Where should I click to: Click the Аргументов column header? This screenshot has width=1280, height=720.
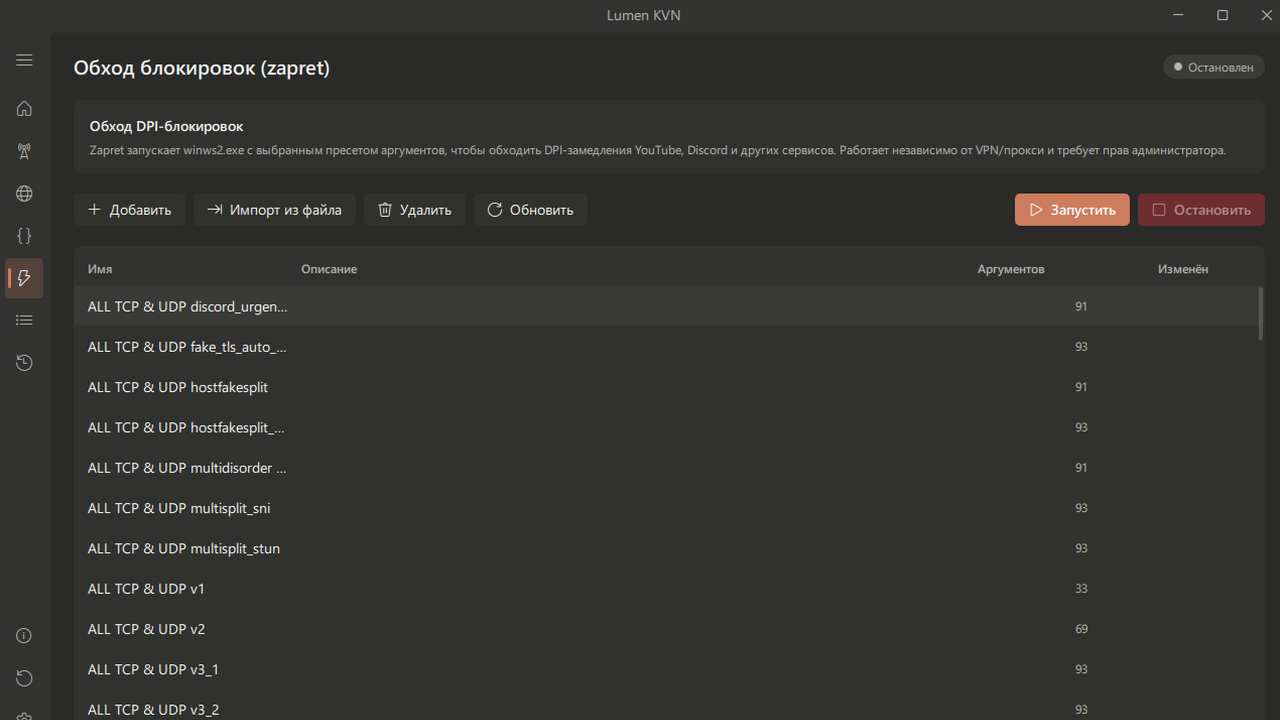point(1011,269)
